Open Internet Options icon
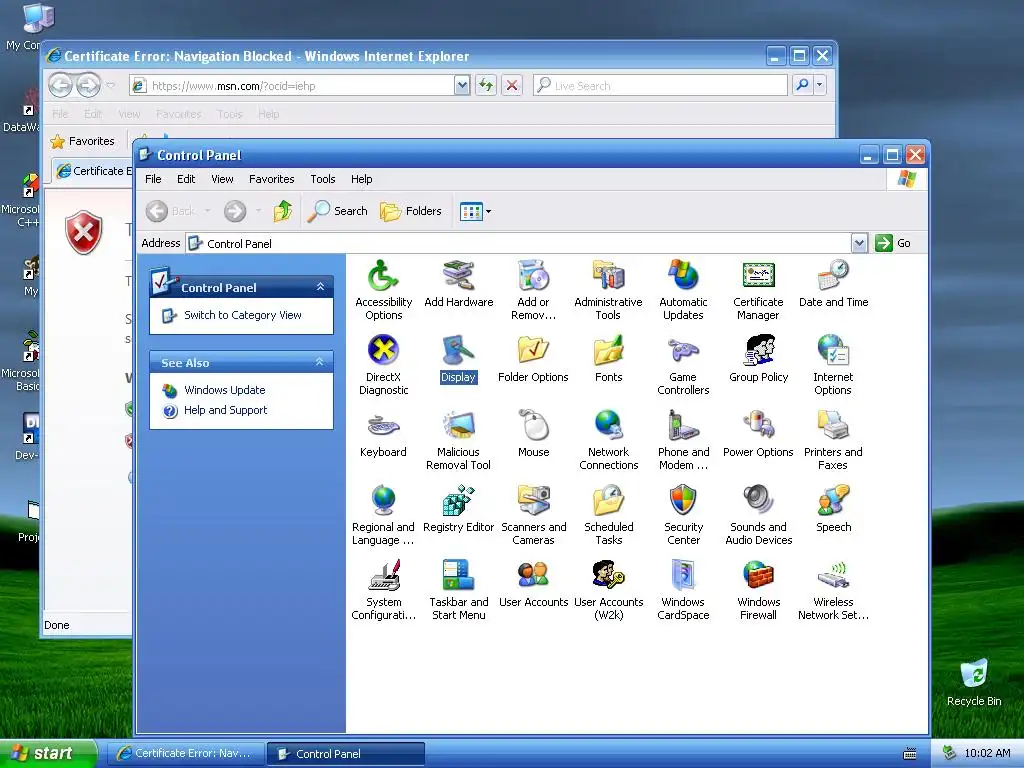This screenshot has width=1024, height=768. [833, 365]
